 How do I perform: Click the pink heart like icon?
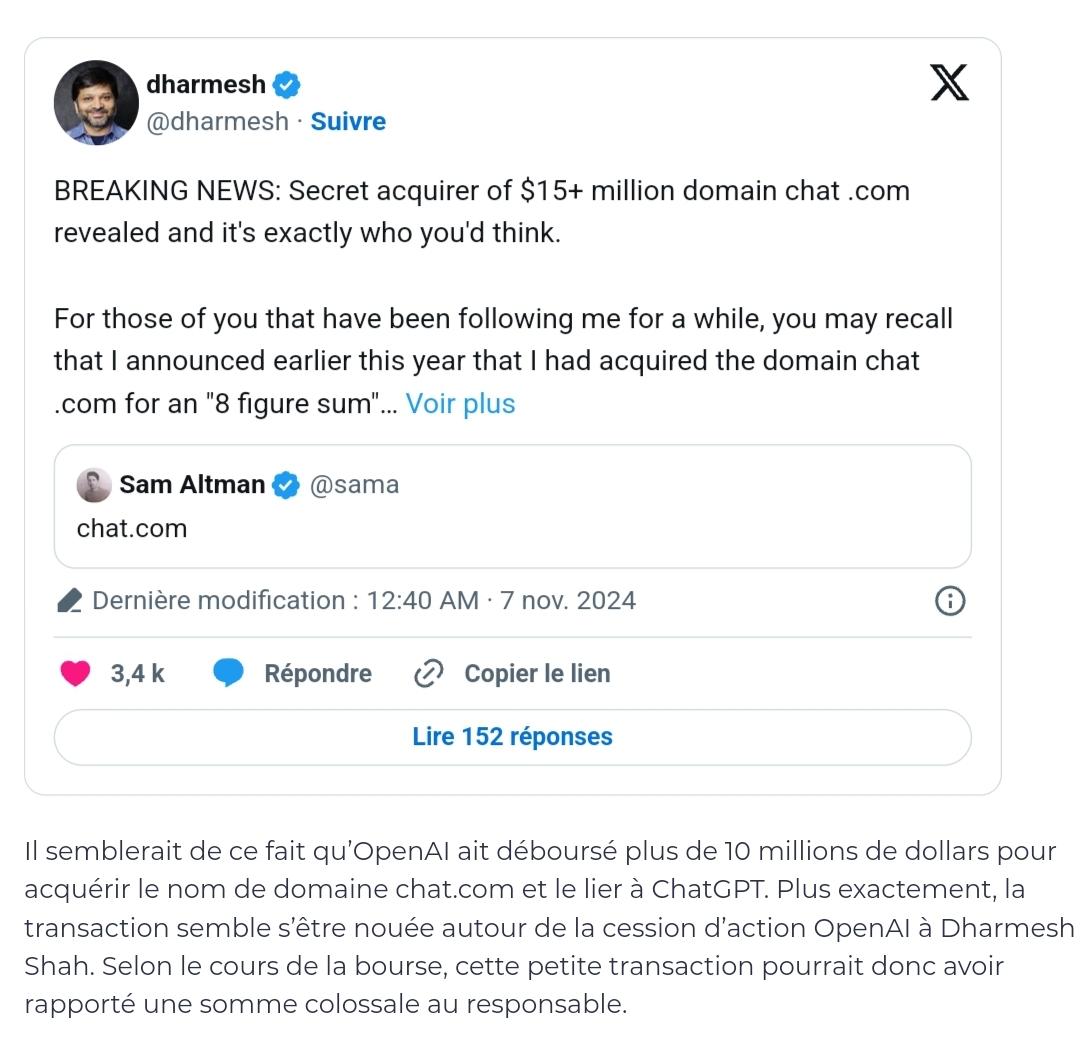point(75,673)
